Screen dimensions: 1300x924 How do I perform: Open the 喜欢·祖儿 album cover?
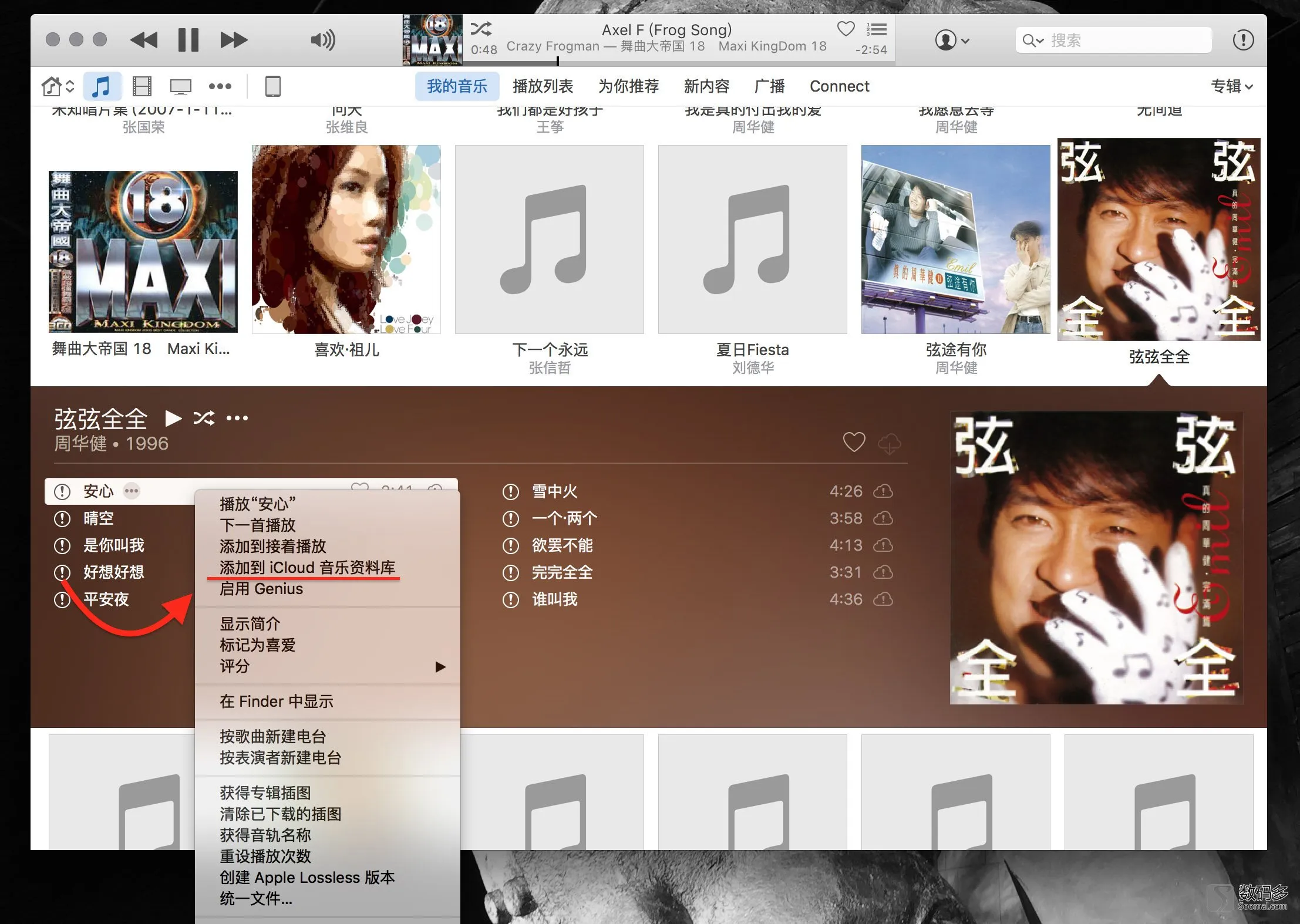(x=346, y=240)
